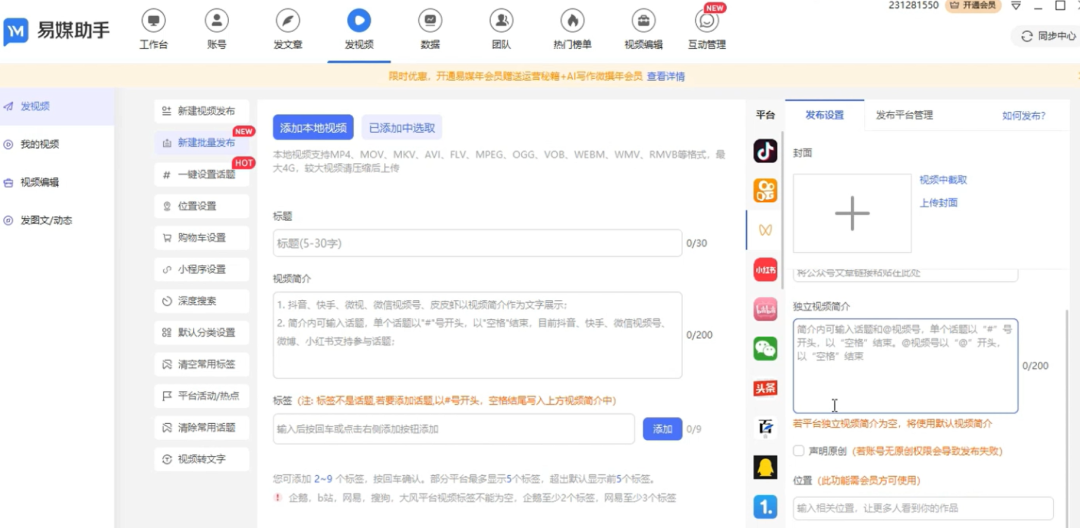The width and height of the screenshot is (1080, 528).
Task: Open the 数据 data icon
Action: click(430, 21)
